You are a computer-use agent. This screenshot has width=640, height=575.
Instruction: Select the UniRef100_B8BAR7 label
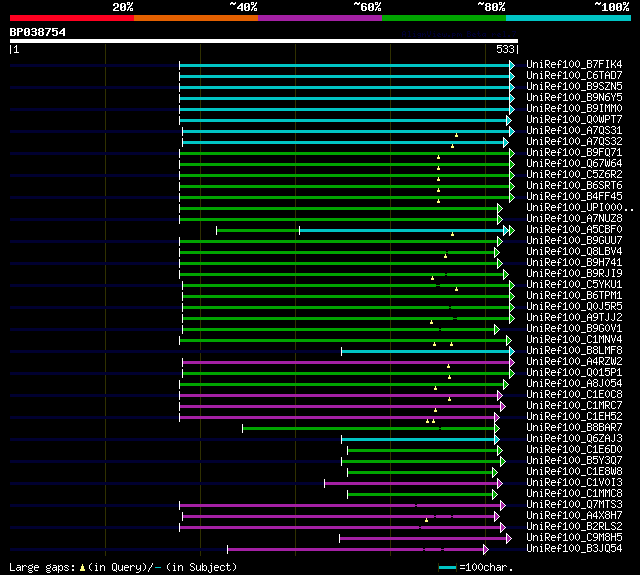coord(574,428)
